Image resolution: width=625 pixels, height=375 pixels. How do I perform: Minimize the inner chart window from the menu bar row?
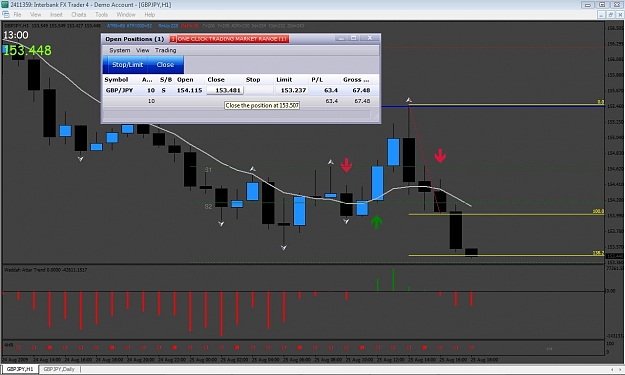(602, 15)
